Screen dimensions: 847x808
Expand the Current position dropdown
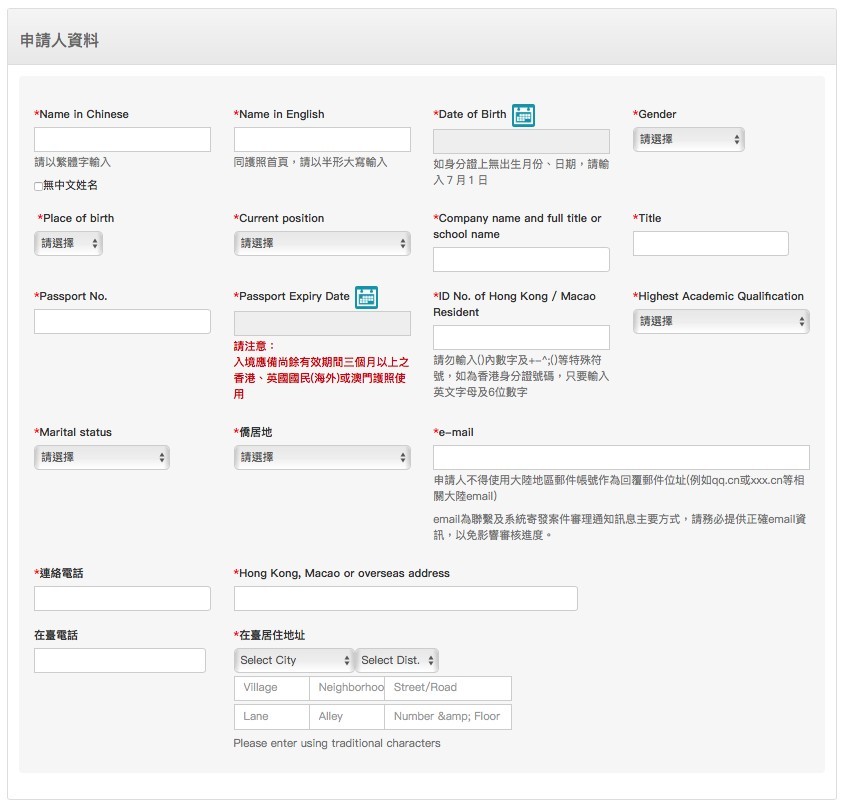[x=322, y=243]
